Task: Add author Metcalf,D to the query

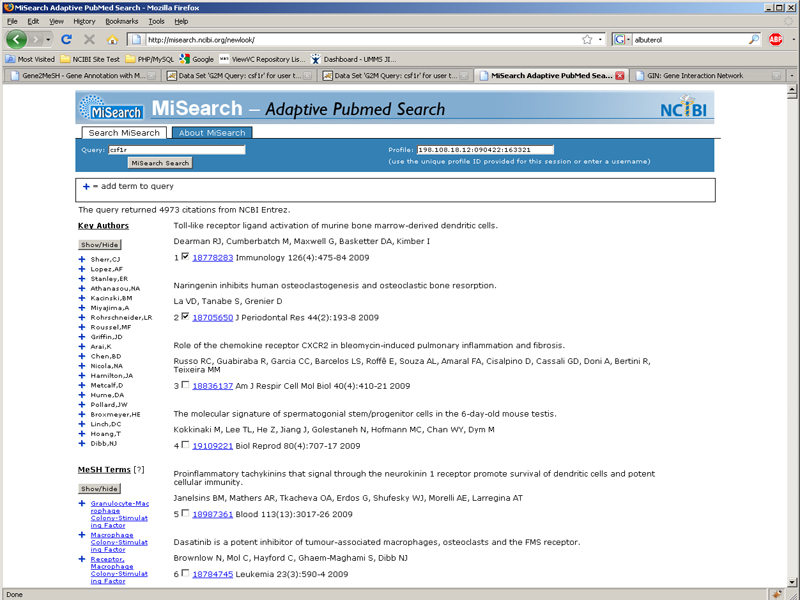Action: coord(82,385)
